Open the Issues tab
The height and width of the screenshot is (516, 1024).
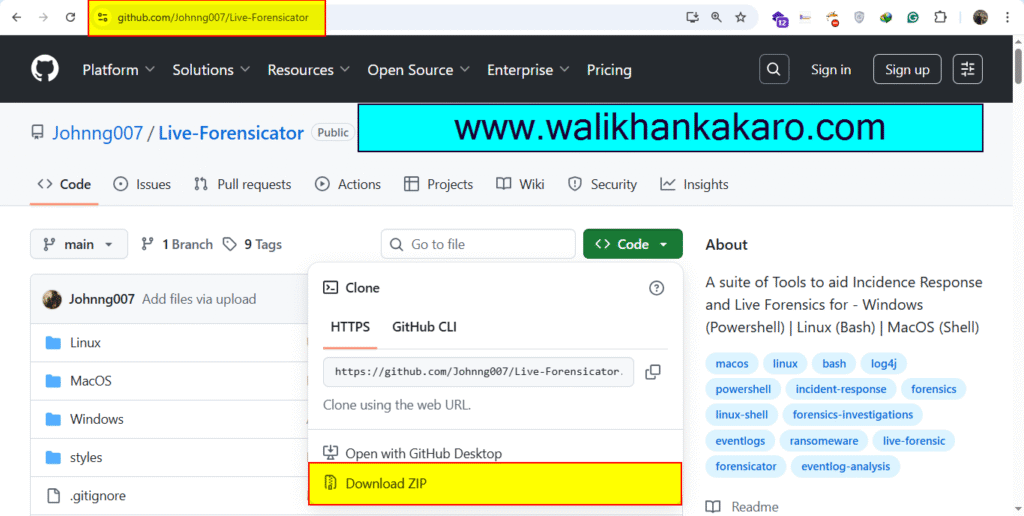[x=142, y=184]
